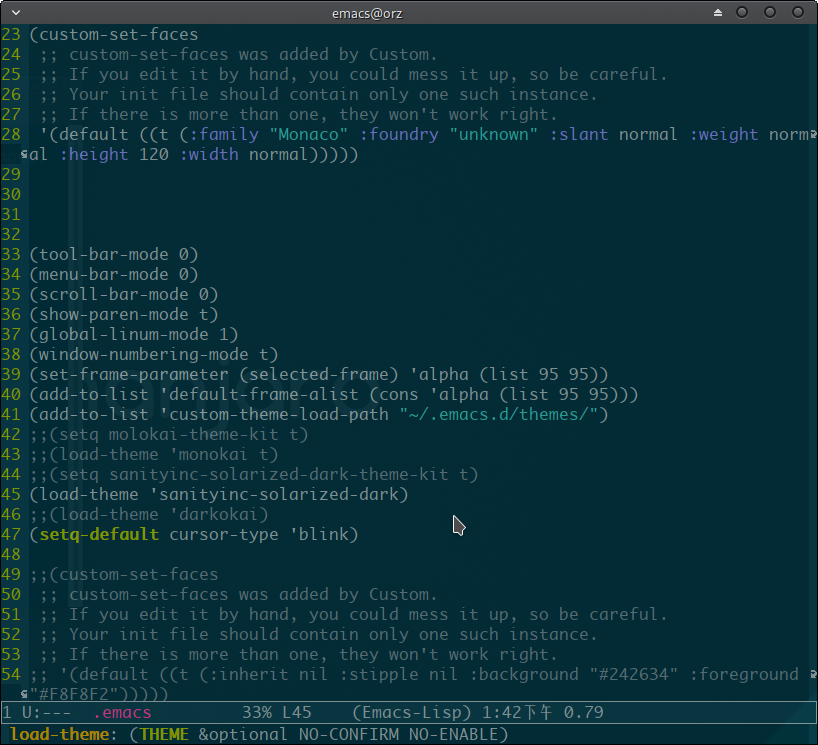818x745 pixels.
Task: Place cursor on "(custom-set-faces" at line 23
Action: pos(114,34)
